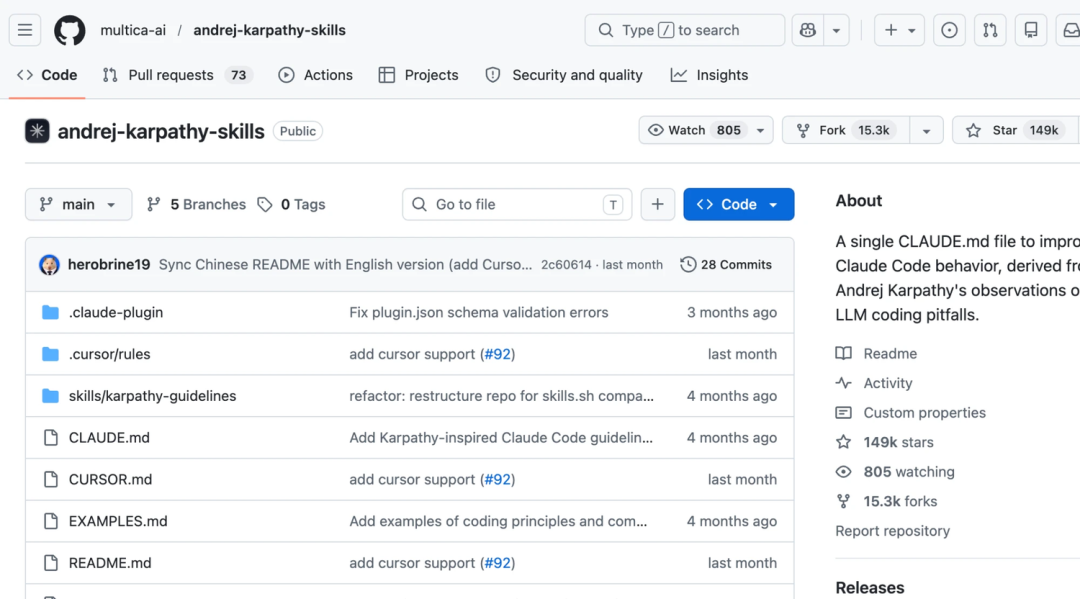
Task: Open #92 link in README.md row
Action: coord(497,563)
